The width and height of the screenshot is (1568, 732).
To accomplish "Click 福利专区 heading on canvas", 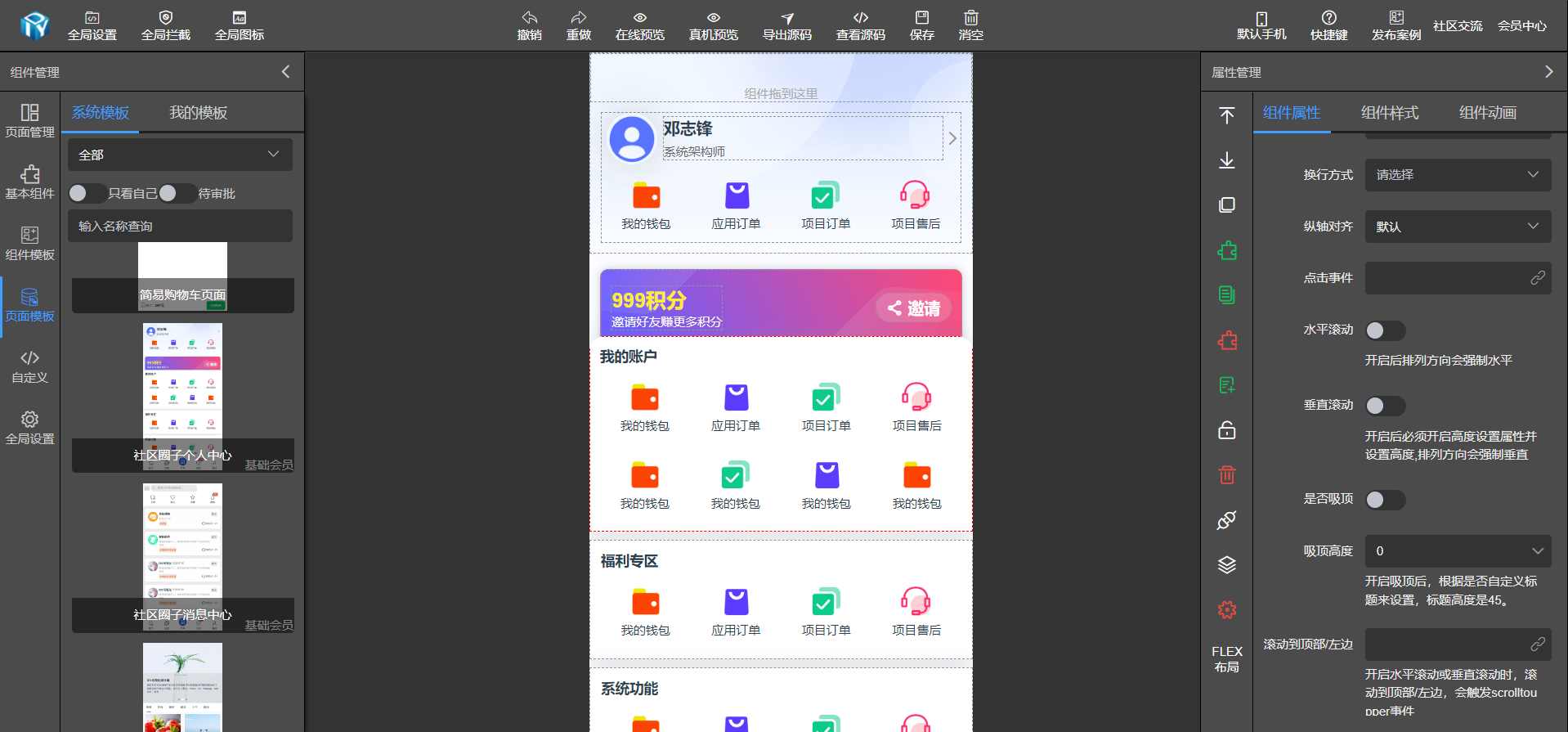I will [629, 561].
